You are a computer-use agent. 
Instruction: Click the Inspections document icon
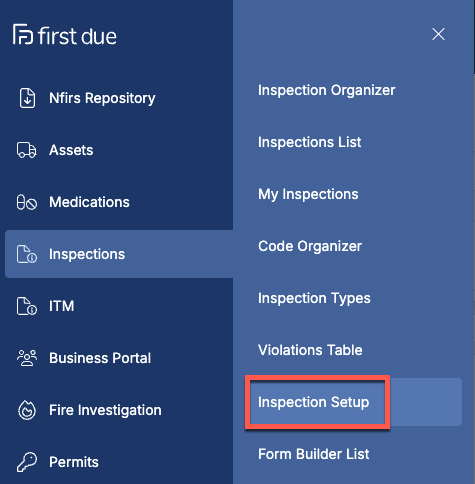tap(27, 254)
